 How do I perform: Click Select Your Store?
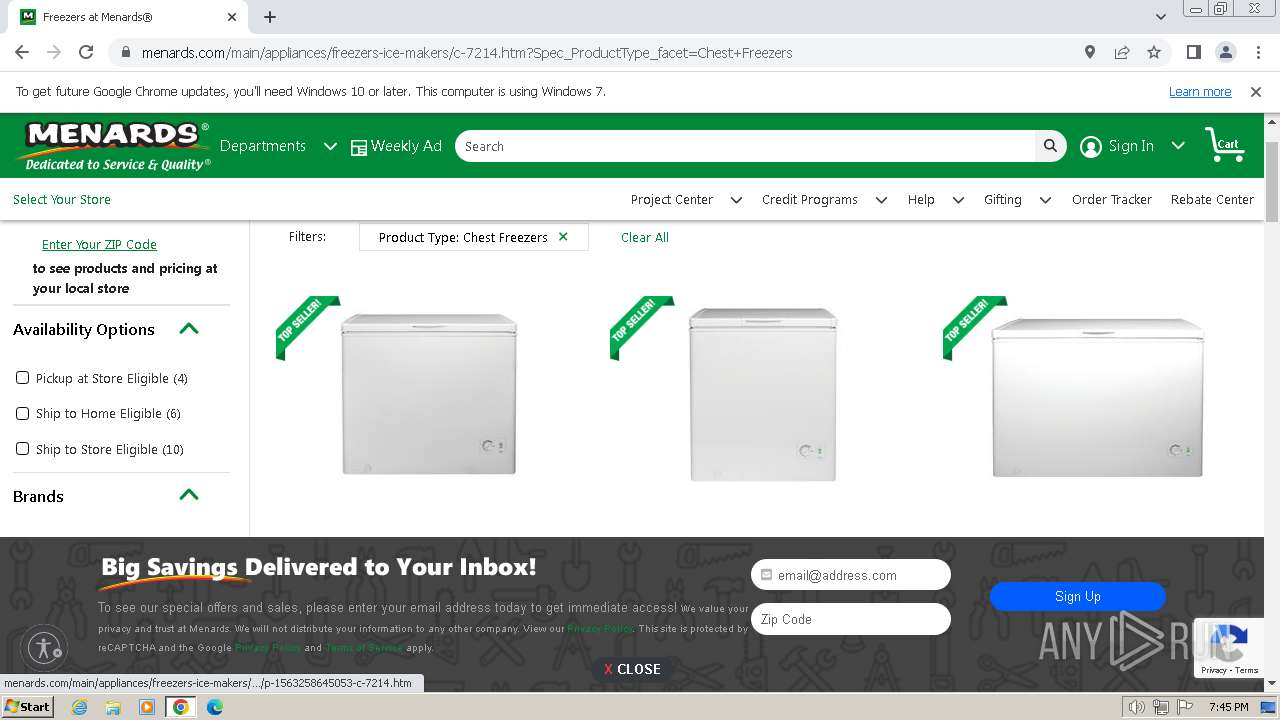click(x=62, y=200)
